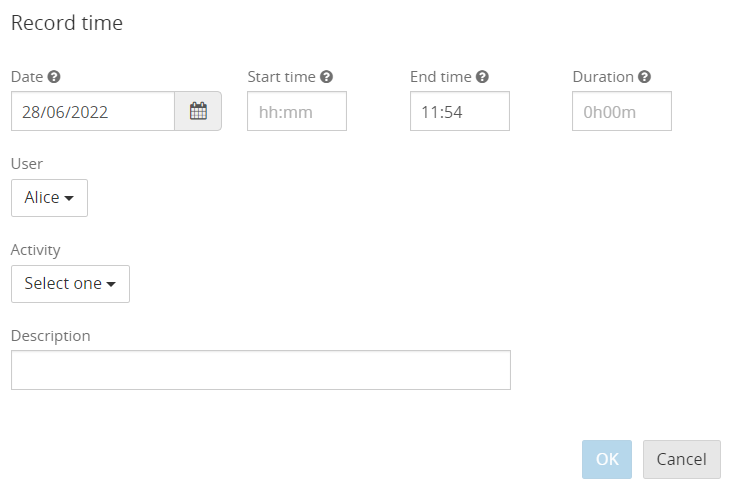Screen dimensions: 729x487
Task: Show help for the Date field
Action: (x=54, y=77)
